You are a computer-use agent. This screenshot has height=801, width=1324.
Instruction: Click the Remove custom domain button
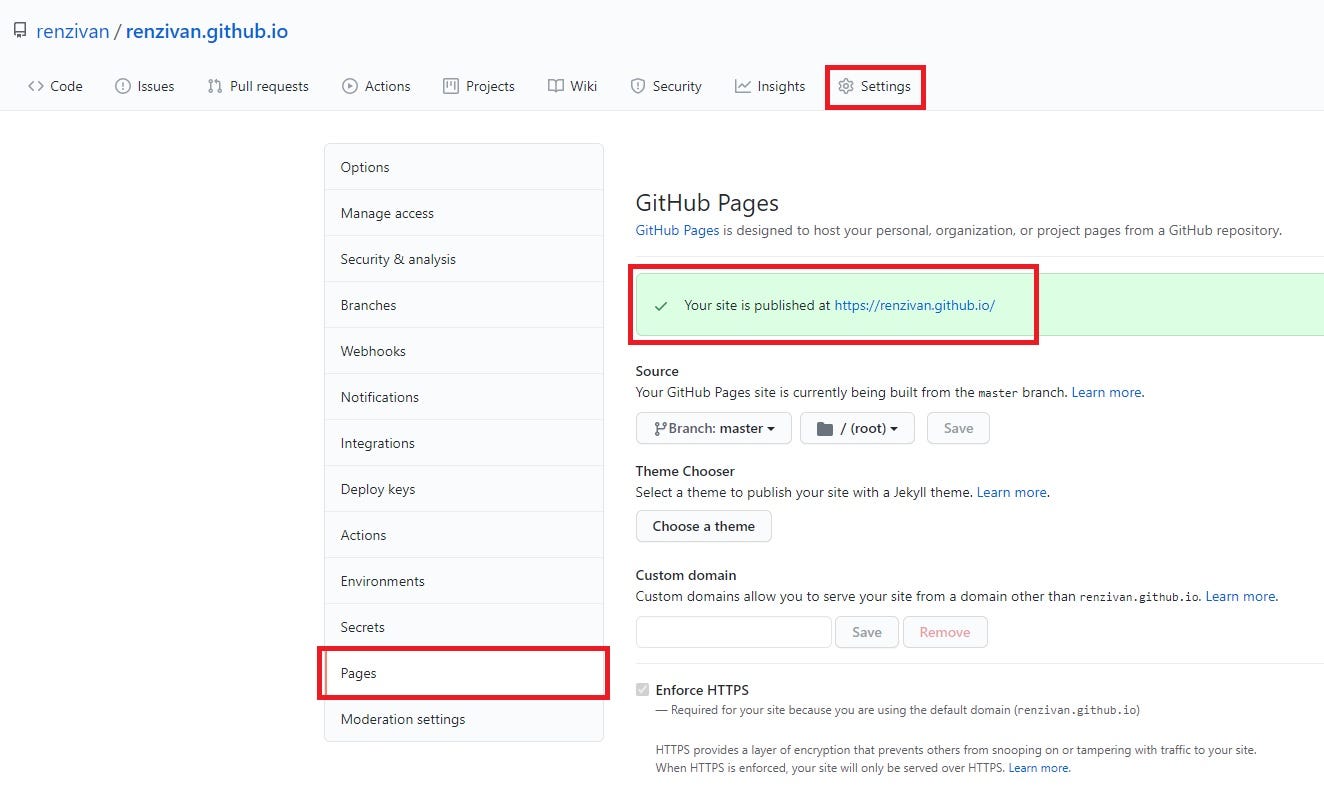pos(945,632)
